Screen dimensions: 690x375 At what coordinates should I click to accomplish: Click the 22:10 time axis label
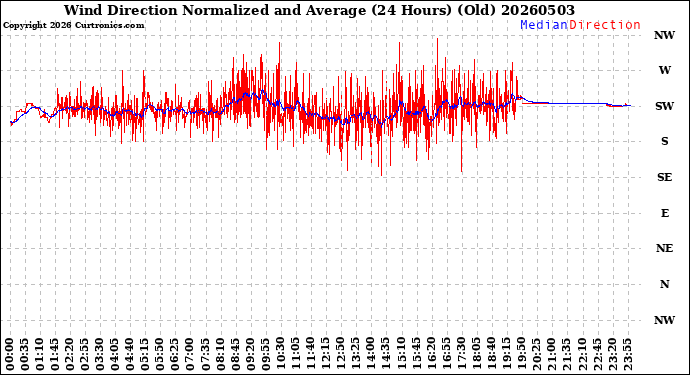582,355
